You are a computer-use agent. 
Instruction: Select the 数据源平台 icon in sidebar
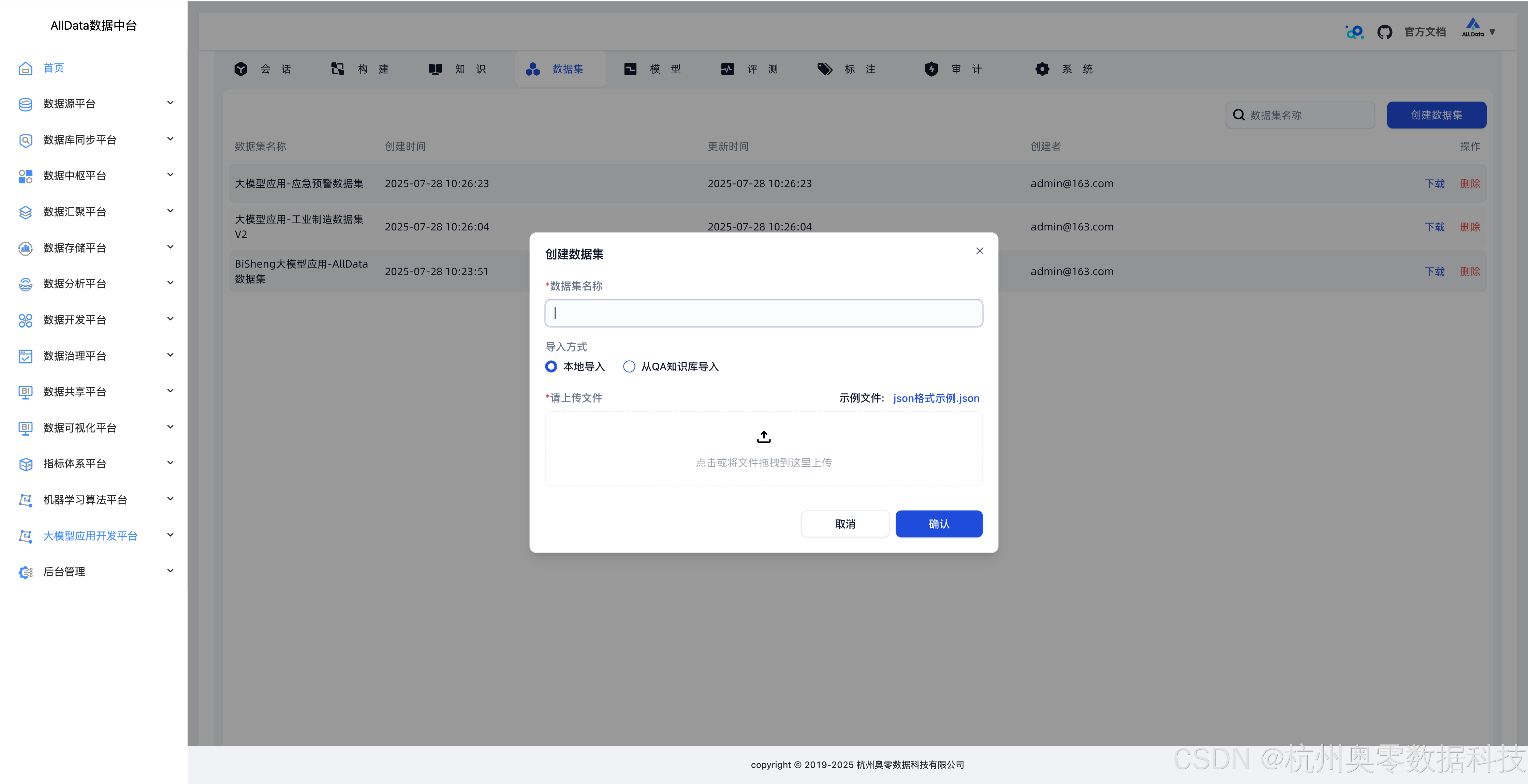pyautogui.click(x=26, y=104)
